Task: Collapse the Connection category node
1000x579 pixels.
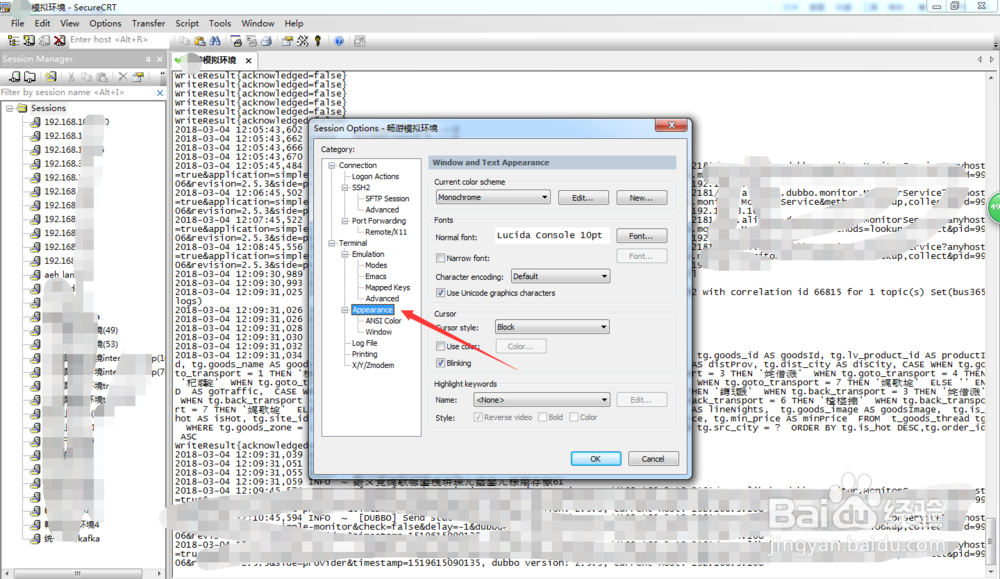Action: coord(332,165)
